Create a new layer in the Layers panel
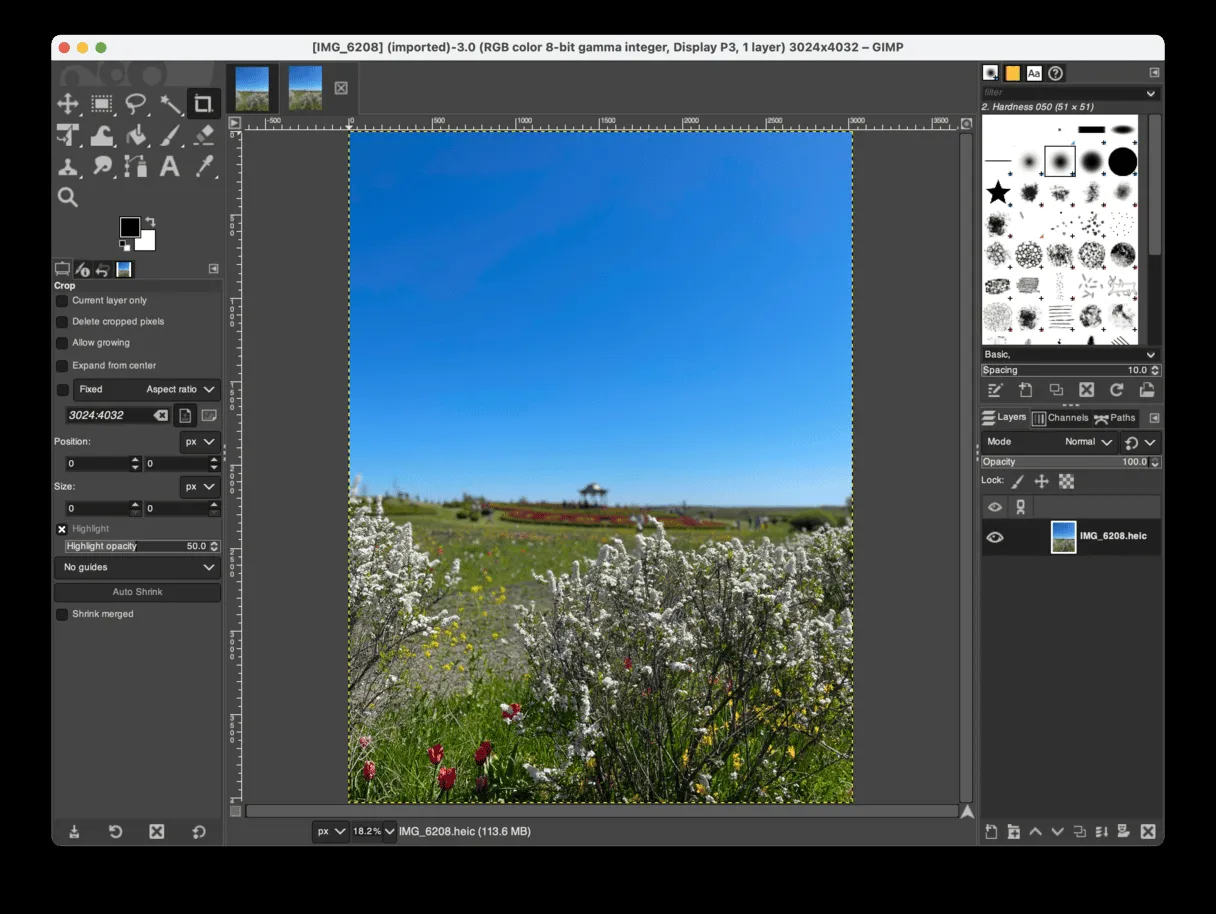Viewport: 1216px width, 914px height. point(991,831)
